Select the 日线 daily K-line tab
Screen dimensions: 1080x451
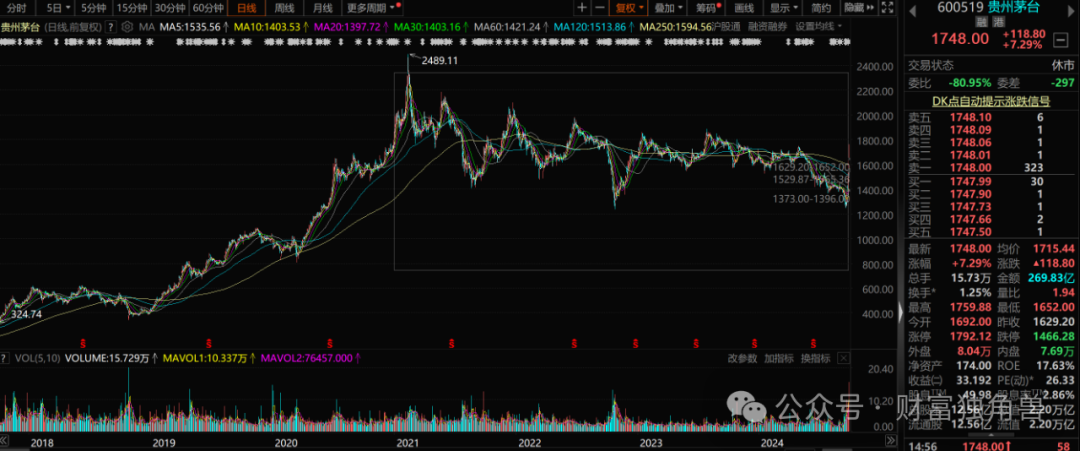point(246,8)
